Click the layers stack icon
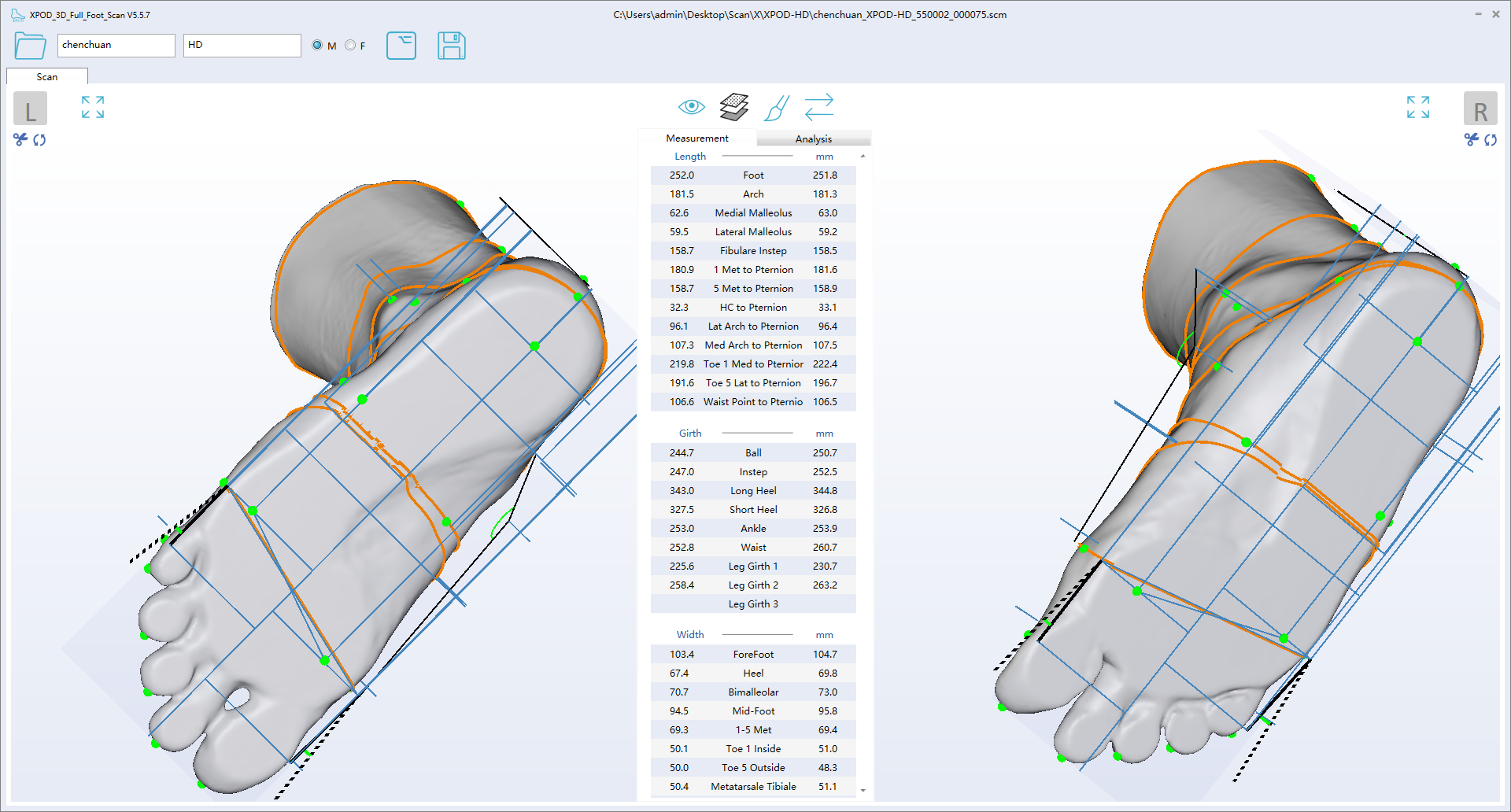This screenshot has height=812, width=1511. pos(733,107)
